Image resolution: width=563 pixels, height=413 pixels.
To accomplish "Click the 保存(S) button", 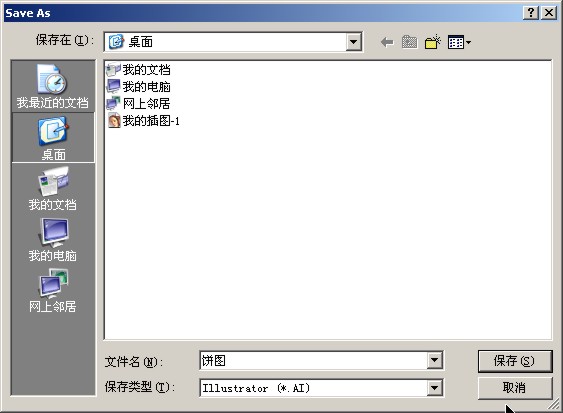I will pyautogui.click(x=515, y=361).
